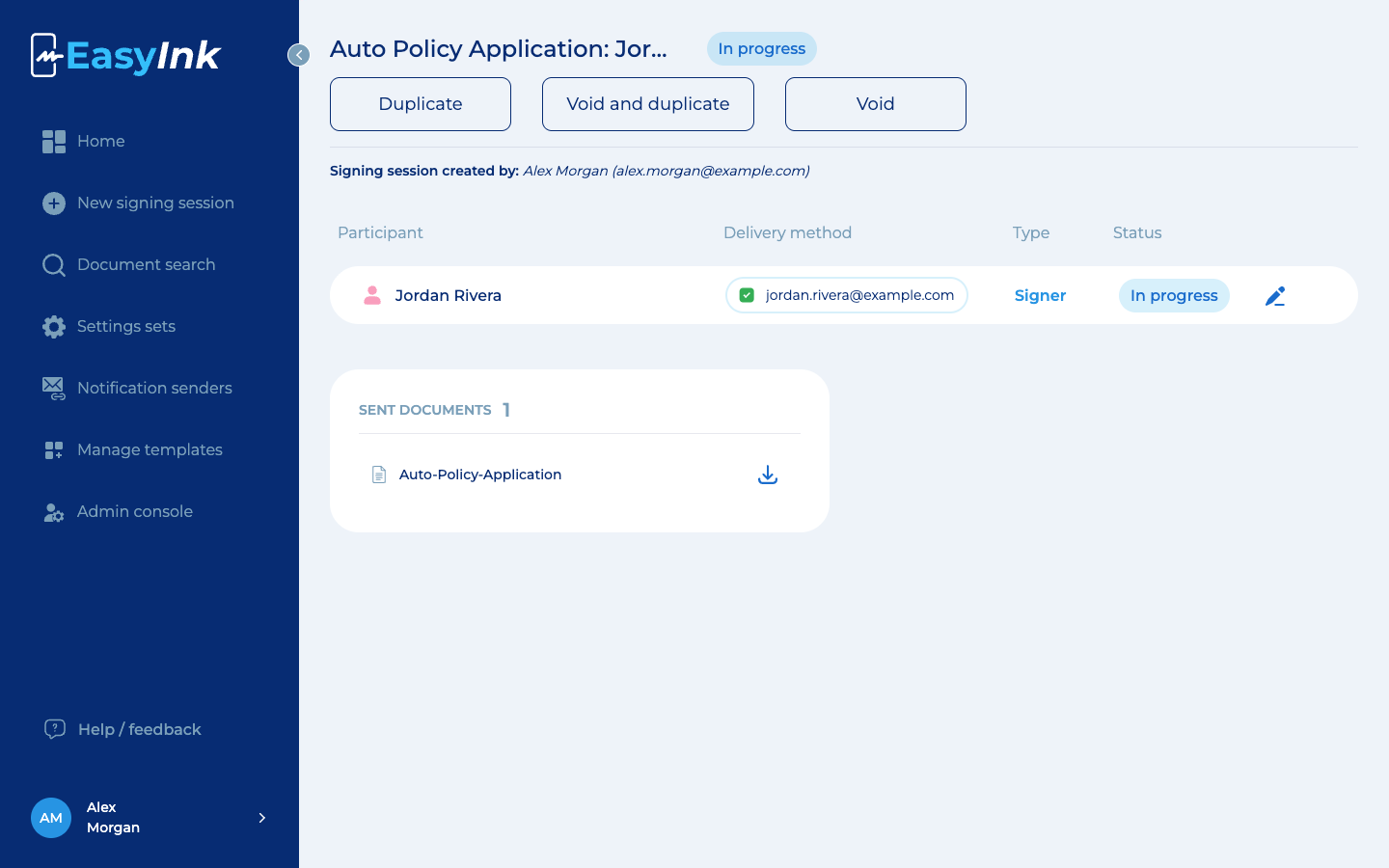Image resolution: width=1389 pixels, height=868 pixels.
Task: Toggle the green checkbox beside jordan.rivera@example.com
Action: point(747,295)
